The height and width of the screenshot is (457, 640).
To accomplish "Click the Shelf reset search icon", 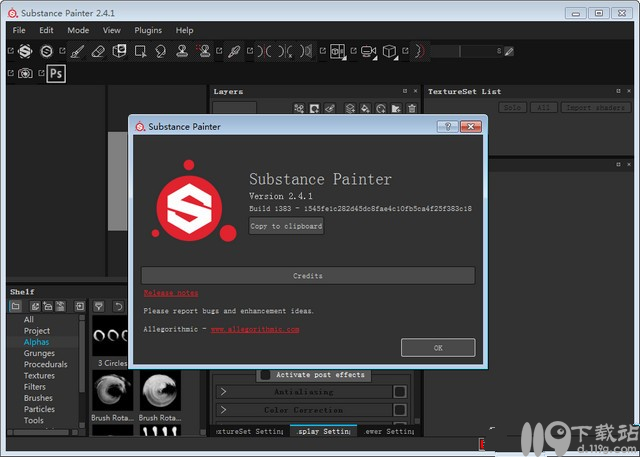I will pos(118,306).
